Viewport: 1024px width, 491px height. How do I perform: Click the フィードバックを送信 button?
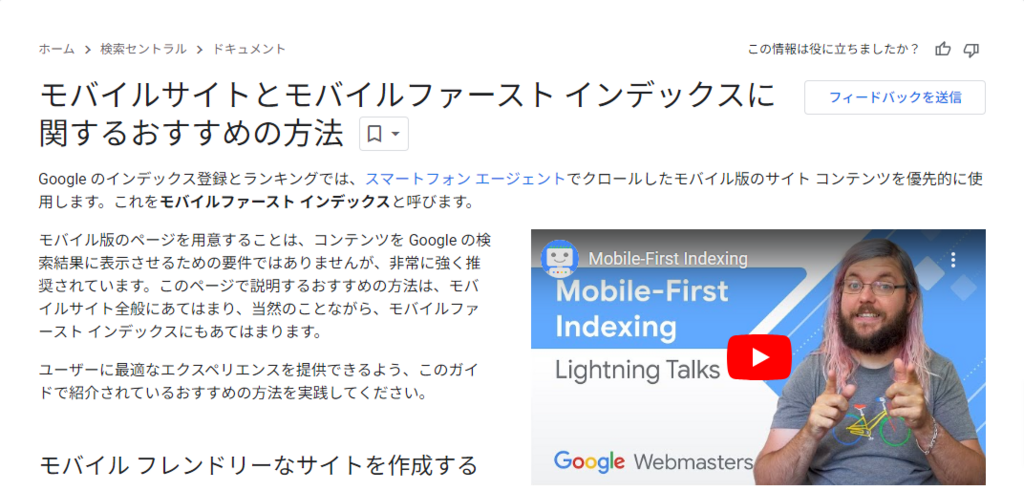895,97
